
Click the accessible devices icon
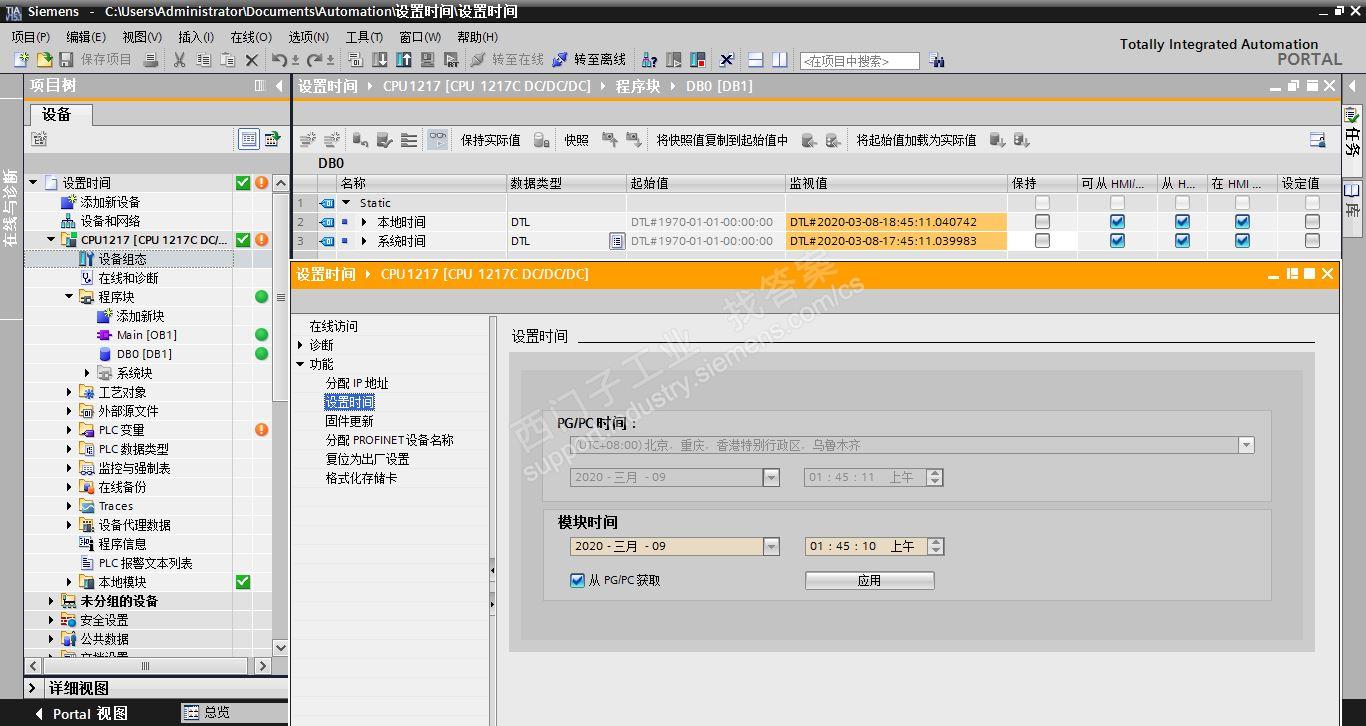coord(649,60)
